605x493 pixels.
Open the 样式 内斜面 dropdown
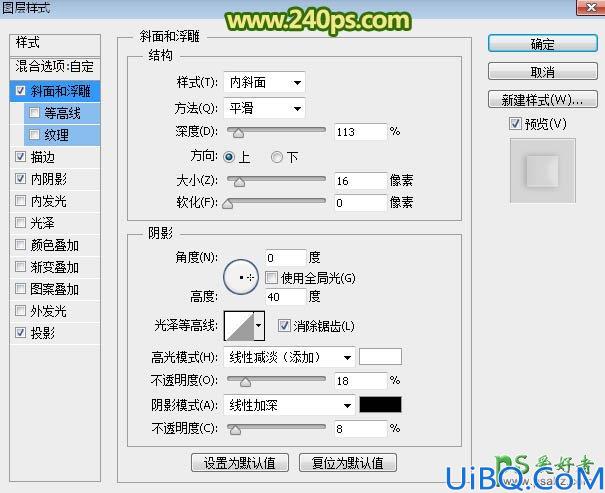[x=264, y=82]
